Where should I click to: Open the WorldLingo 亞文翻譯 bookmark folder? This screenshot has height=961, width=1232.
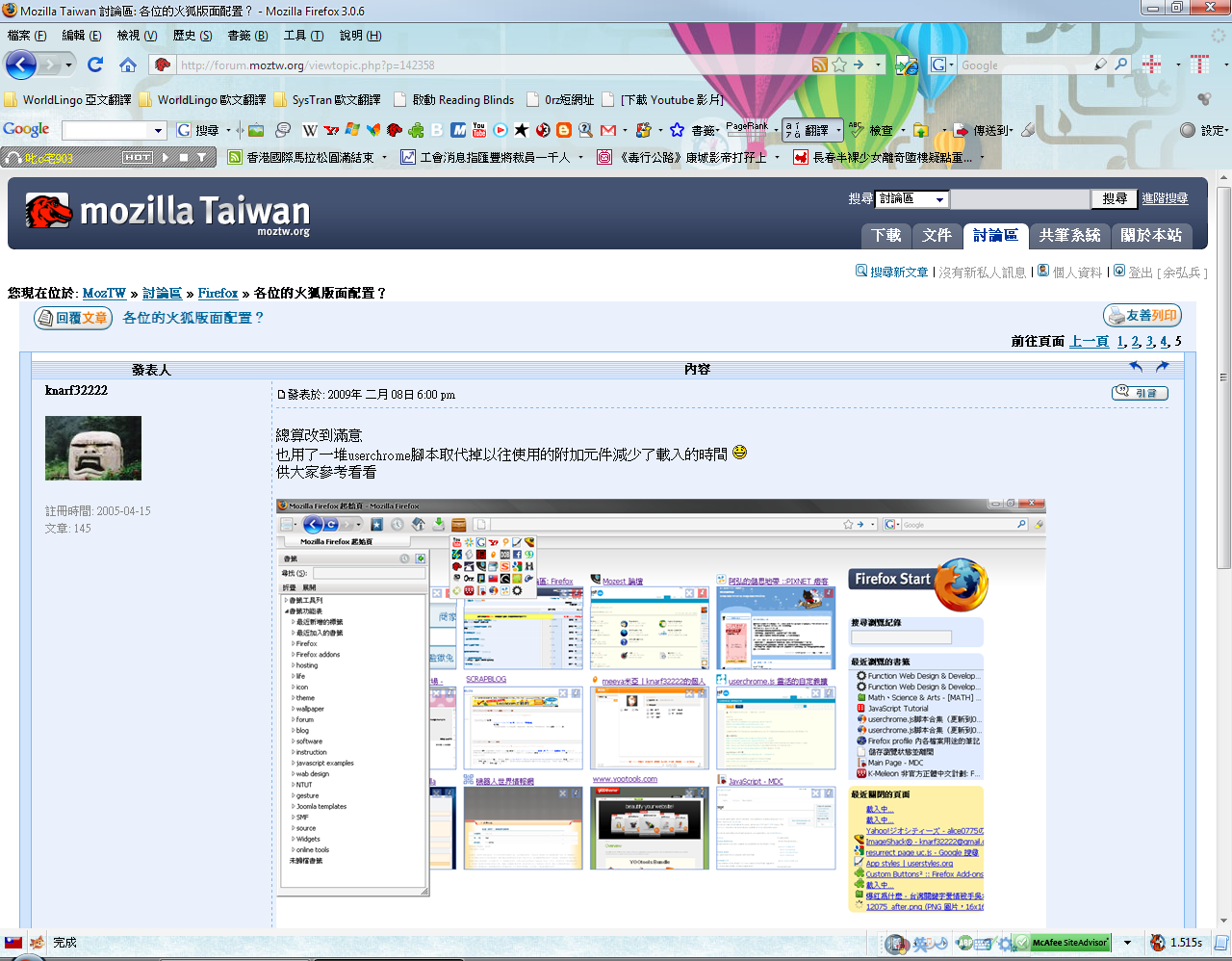click(x=67, y=99)
